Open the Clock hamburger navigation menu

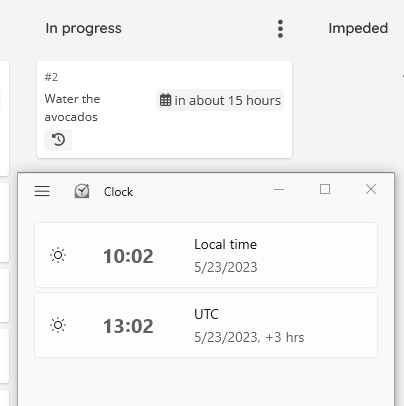coord(42,191)
